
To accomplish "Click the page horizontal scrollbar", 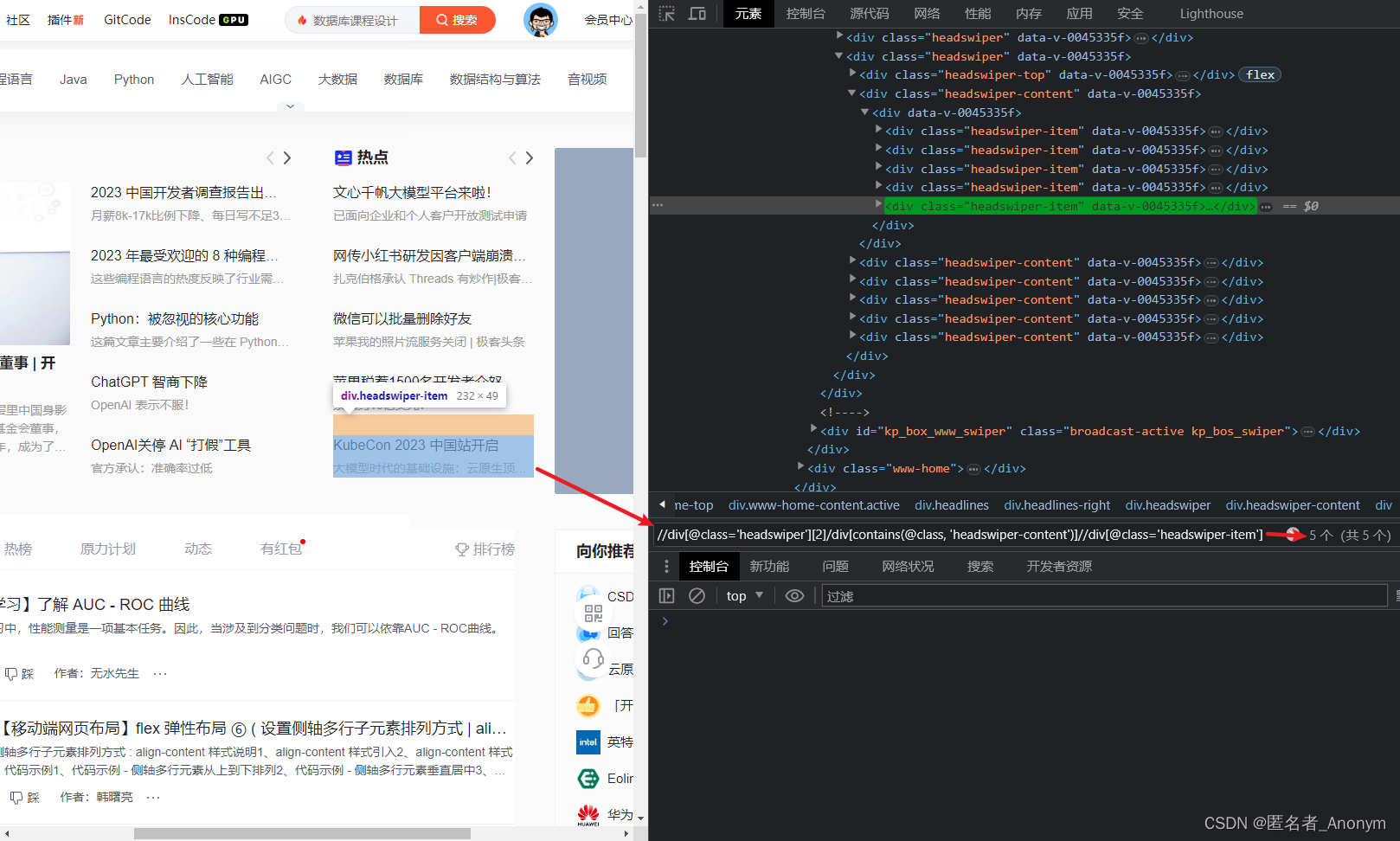I will coord(302,834).
